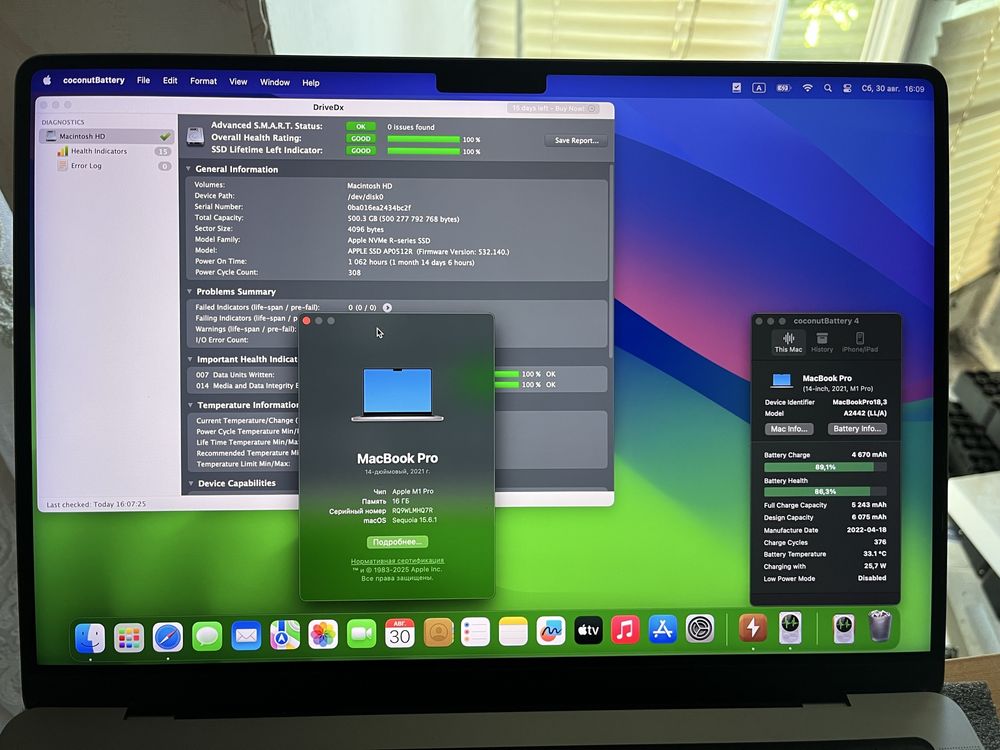Click the DriveDx vertical scrollbar
This screenshot has width=1000, height=750.
[x=611, y=261]
